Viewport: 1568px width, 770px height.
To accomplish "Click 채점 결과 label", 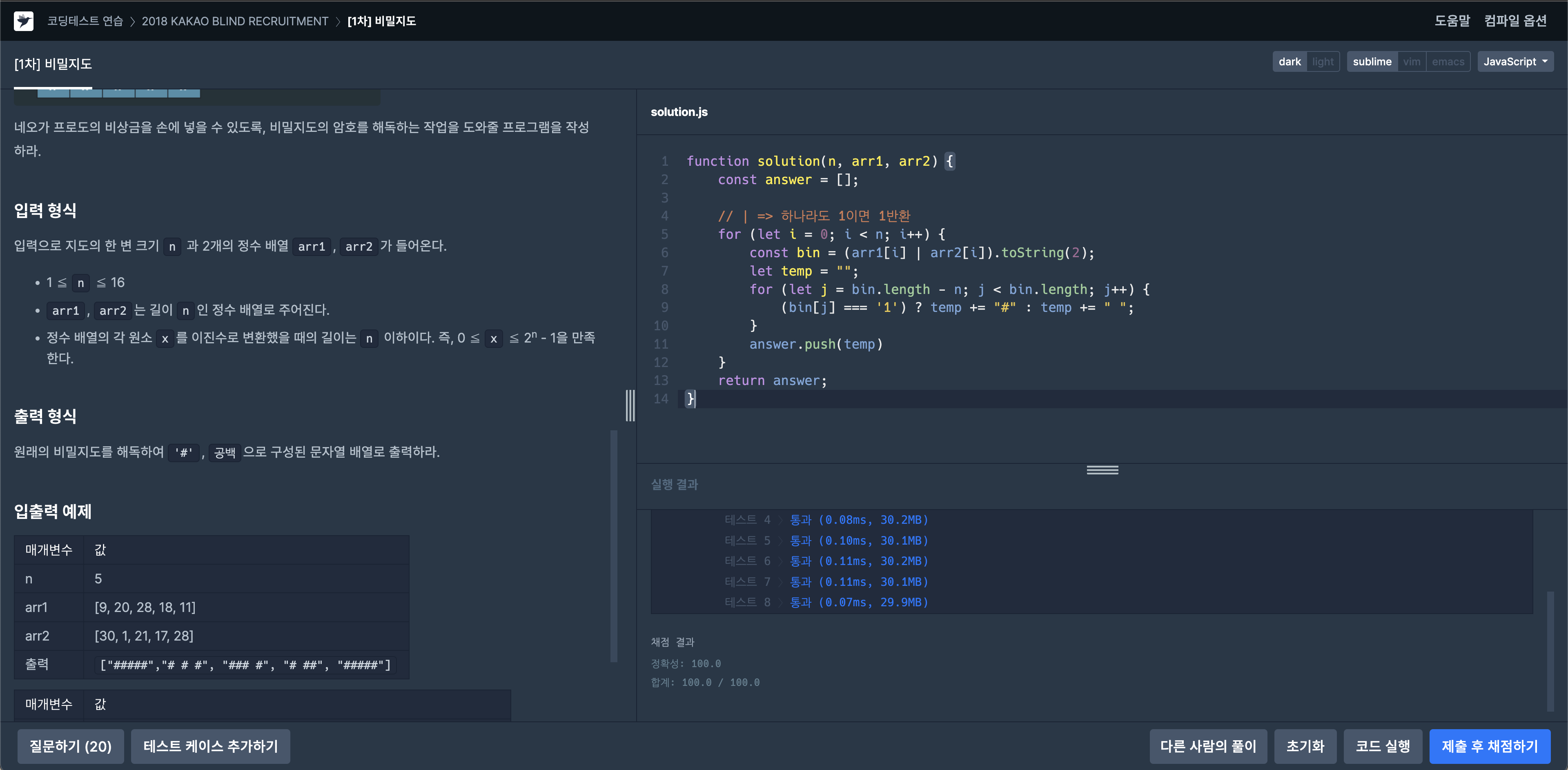I will click(673, 642).
